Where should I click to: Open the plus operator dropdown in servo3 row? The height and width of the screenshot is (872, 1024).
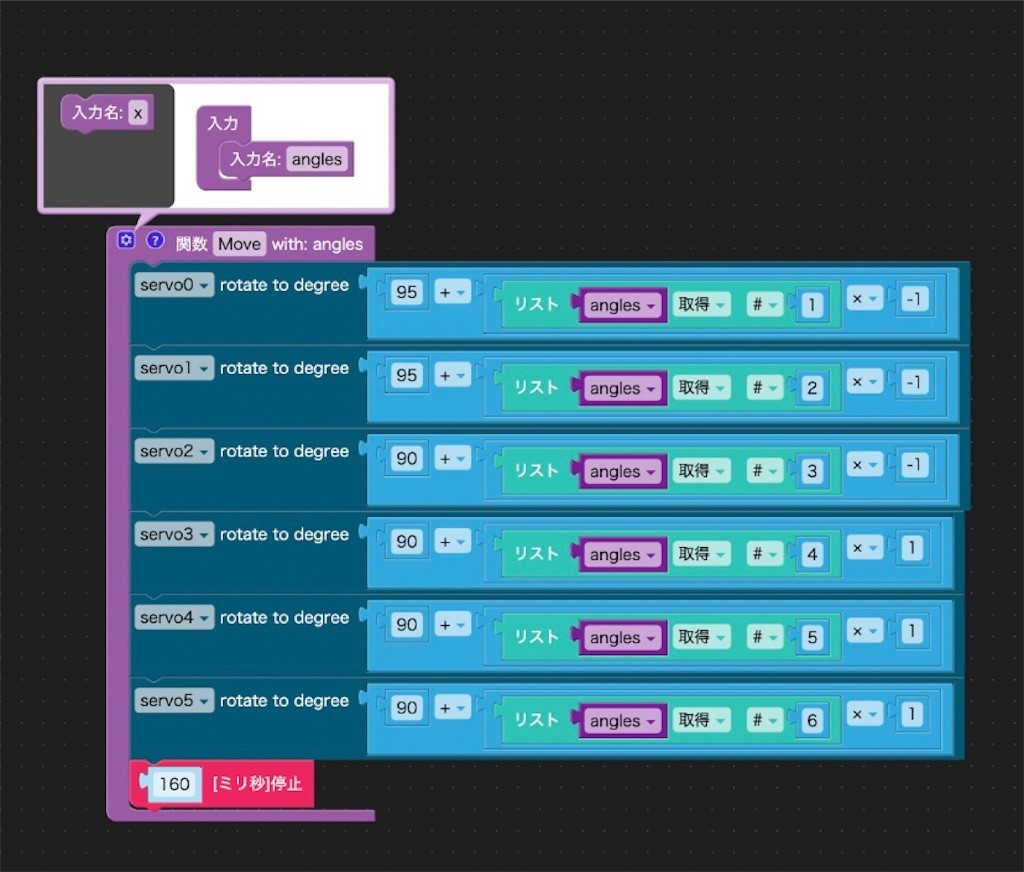click(x=453, y=541)
